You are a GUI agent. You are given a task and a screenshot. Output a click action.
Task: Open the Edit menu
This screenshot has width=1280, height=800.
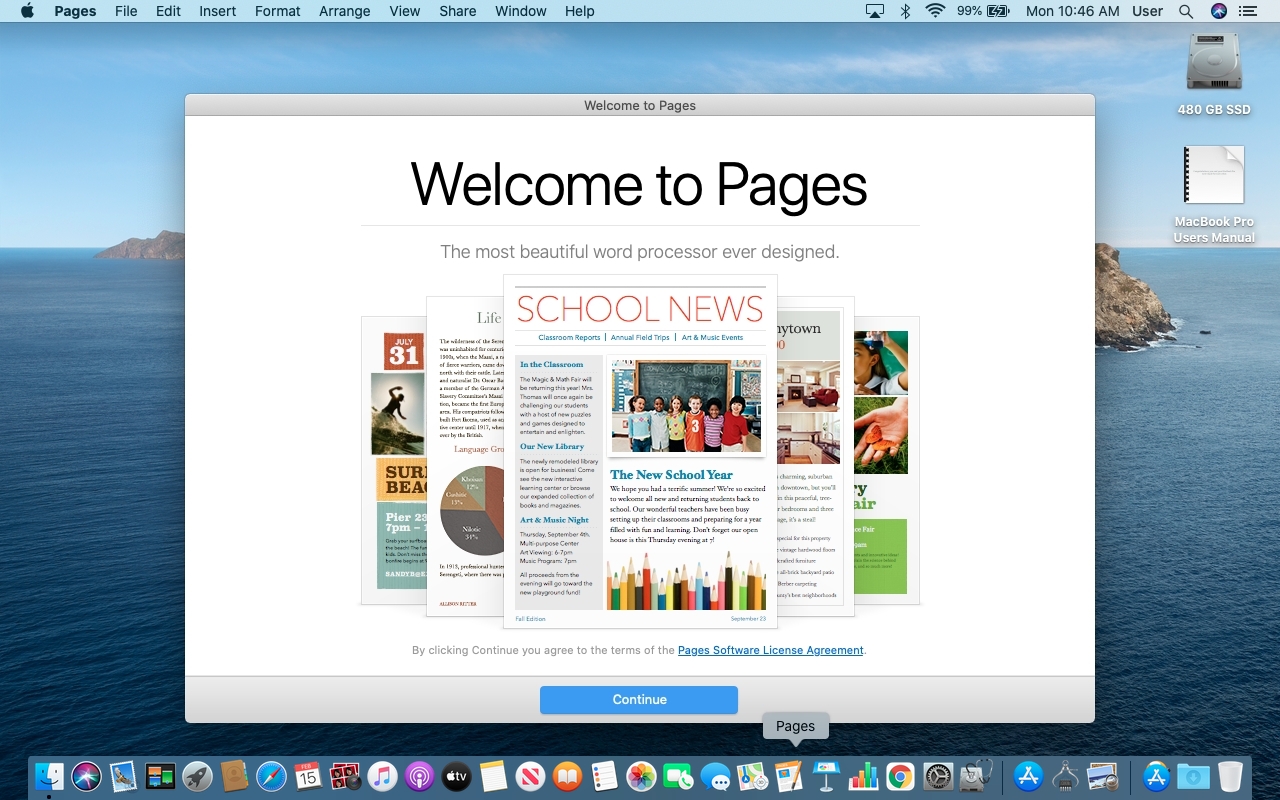pyautogui.click(x=168, y=11)
